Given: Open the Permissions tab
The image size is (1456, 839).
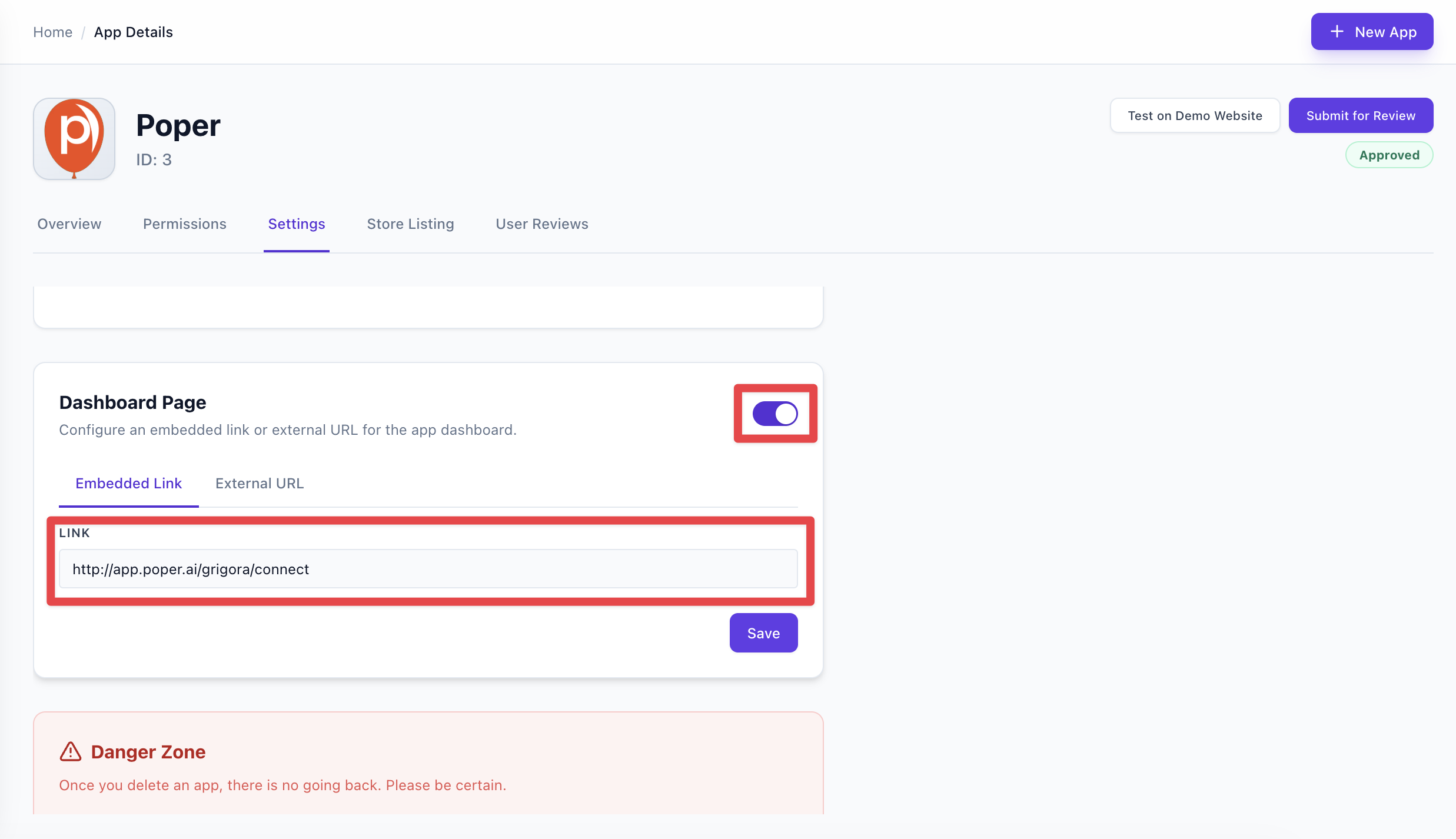Looking at the screenshot, I should point(184,224).
